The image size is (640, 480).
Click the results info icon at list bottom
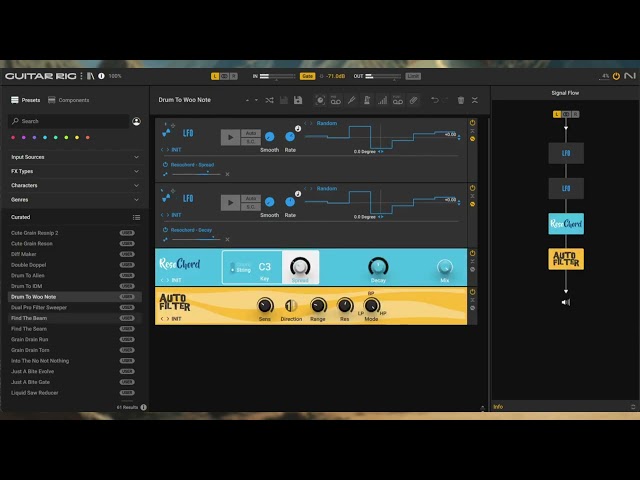click(x=144, y=407)
